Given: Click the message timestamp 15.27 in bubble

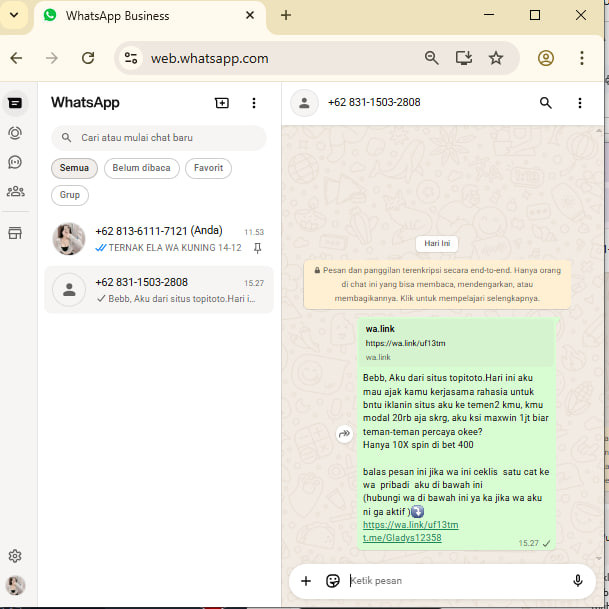Looking at the screenshot, I should 528,543.
